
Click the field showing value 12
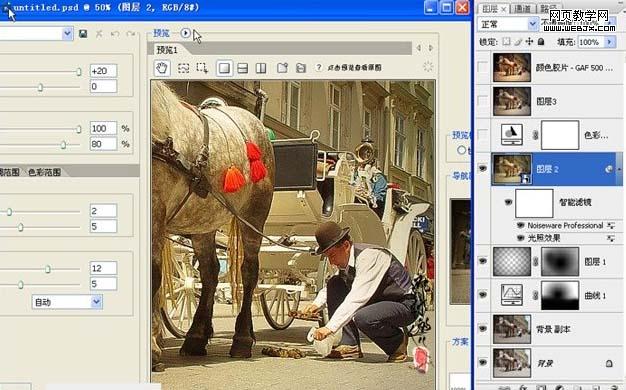103,268
